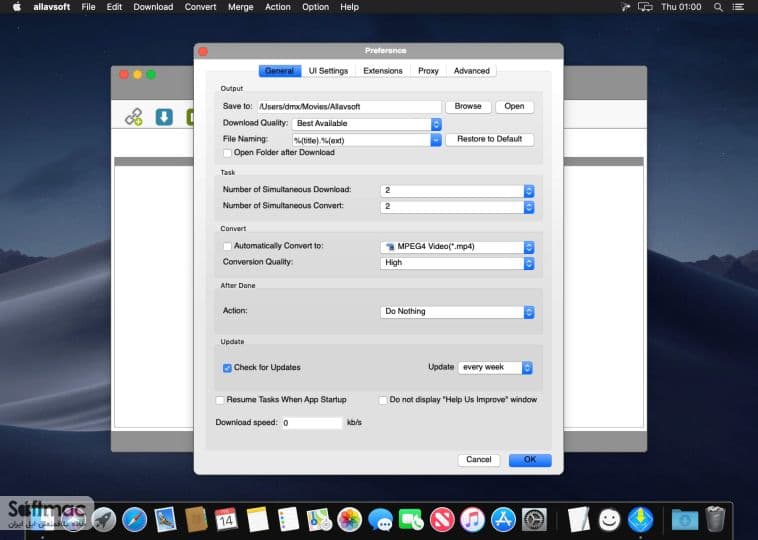758x540 pixels.
Task: Open the Apple menu
Action: click(x=16, y=7)
